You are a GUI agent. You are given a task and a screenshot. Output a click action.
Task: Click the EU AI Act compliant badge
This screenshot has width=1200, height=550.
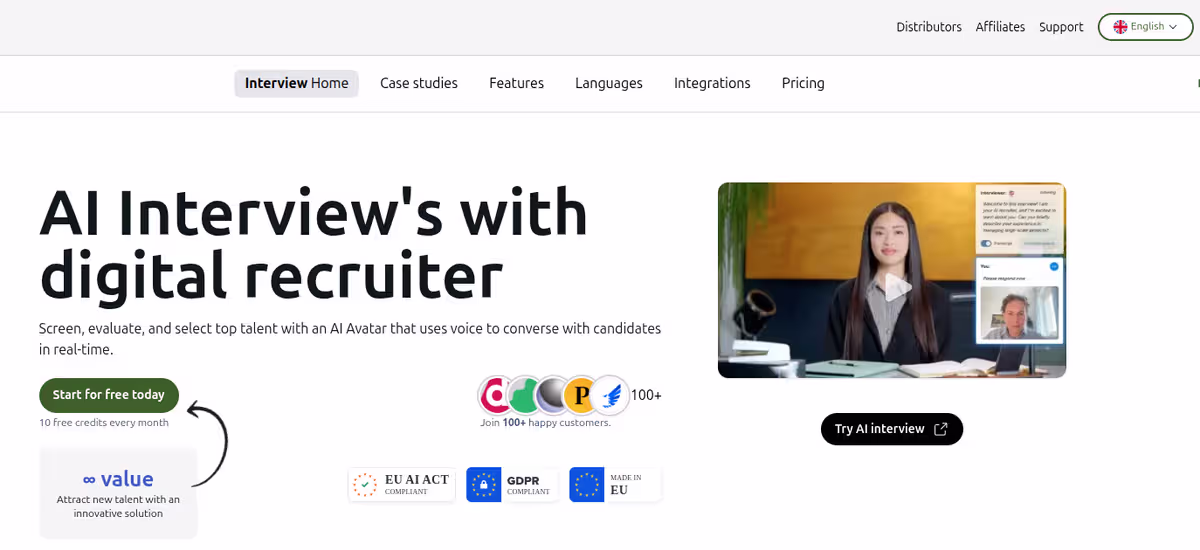point(402,485)
